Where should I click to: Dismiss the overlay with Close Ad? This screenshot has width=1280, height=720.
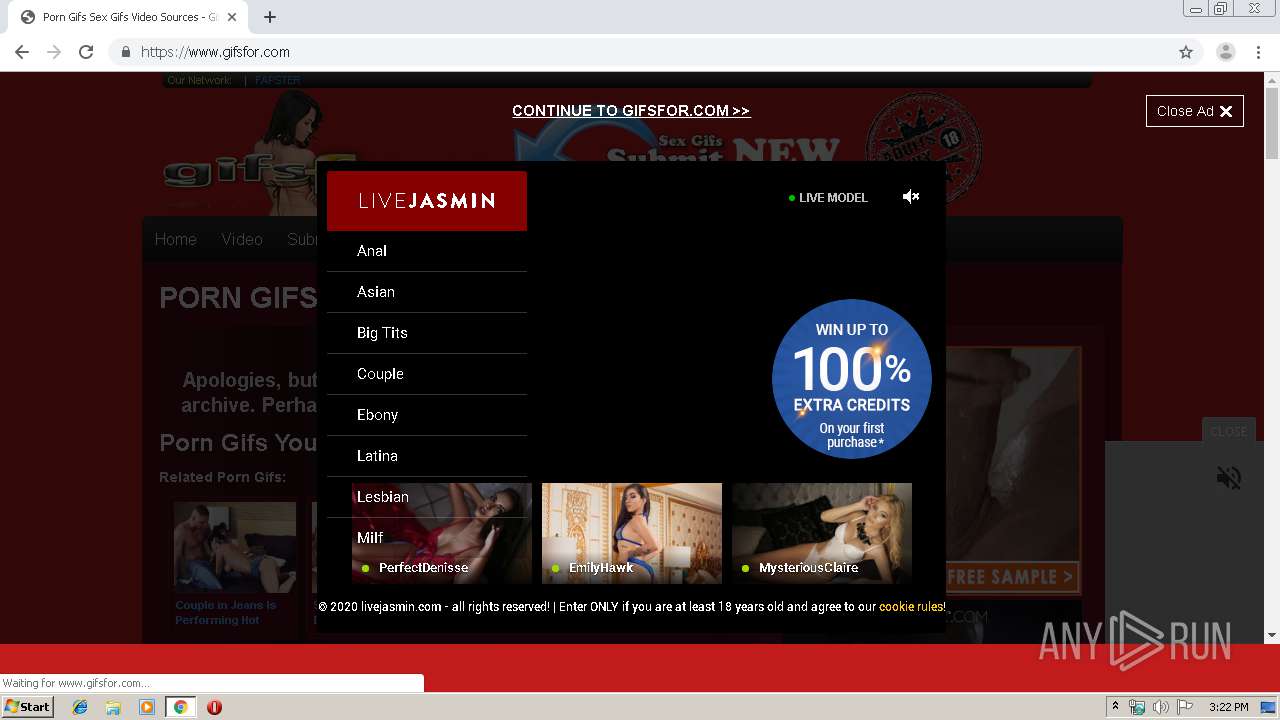1195,111
